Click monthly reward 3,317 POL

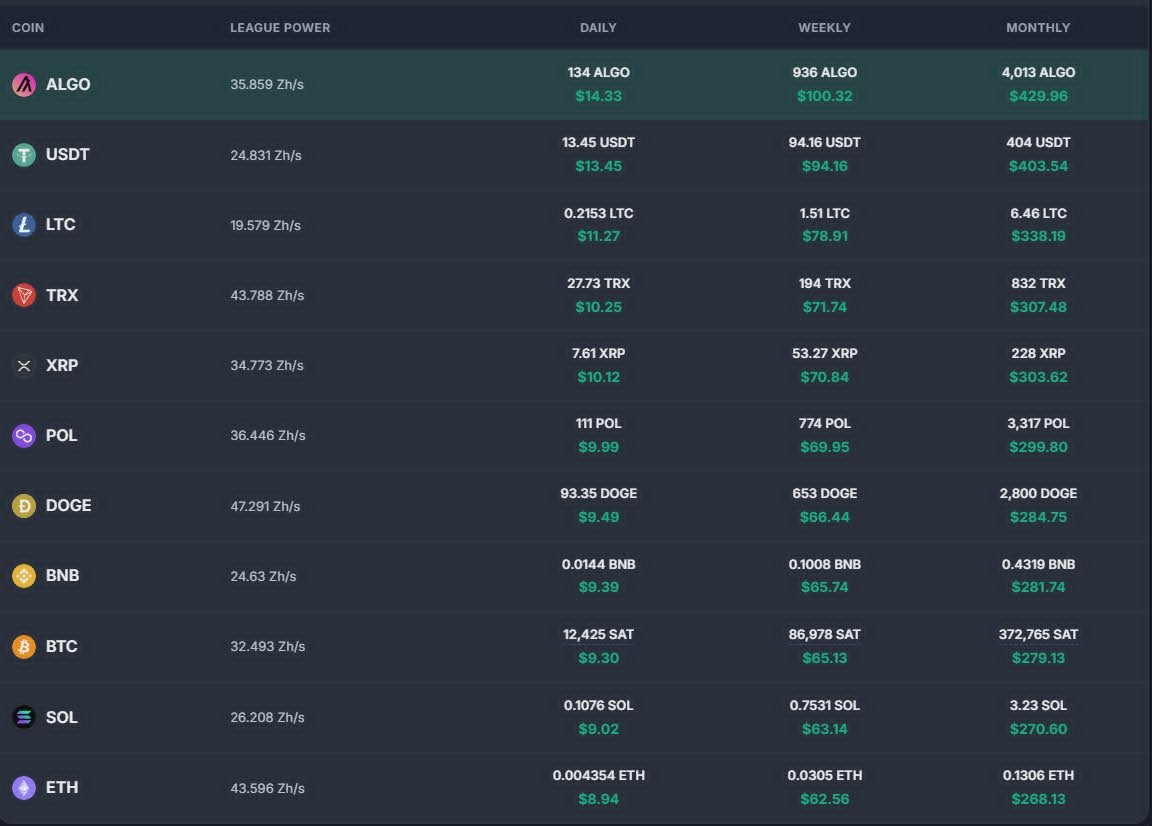[1038, 423]
